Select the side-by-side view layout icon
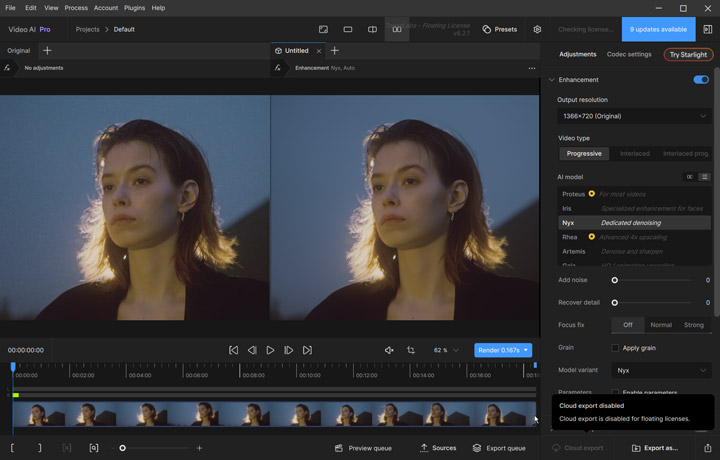Image resolution: width=720 pixels, height=460 pixels. (397, 29)
